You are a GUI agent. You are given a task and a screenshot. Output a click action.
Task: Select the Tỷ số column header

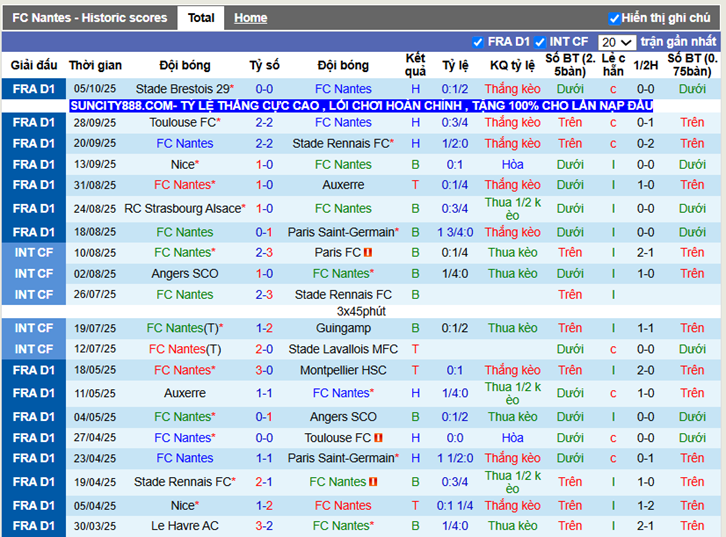click(264, 65)
